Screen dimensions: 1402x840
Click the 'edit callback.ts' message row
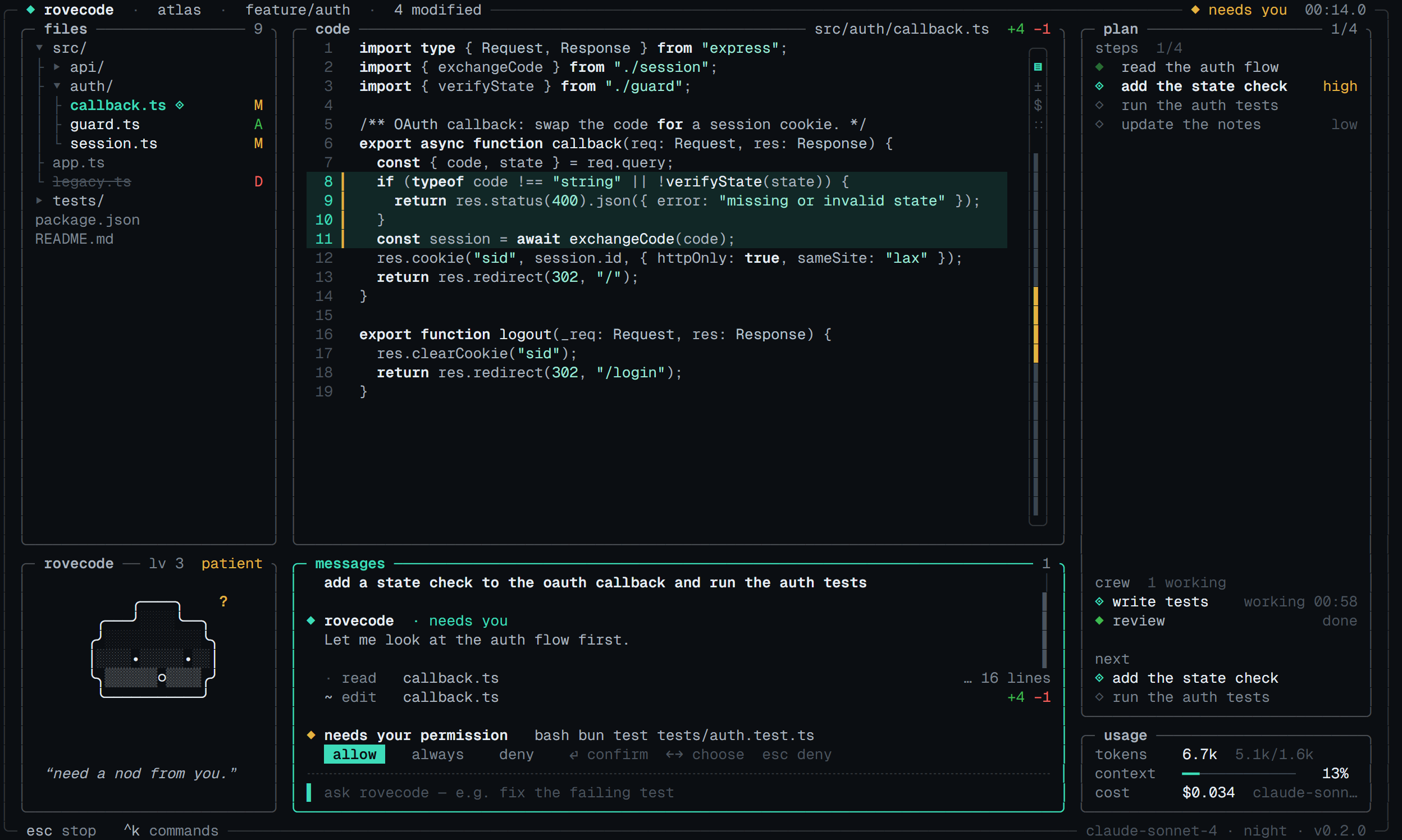[x=687, y=697]
